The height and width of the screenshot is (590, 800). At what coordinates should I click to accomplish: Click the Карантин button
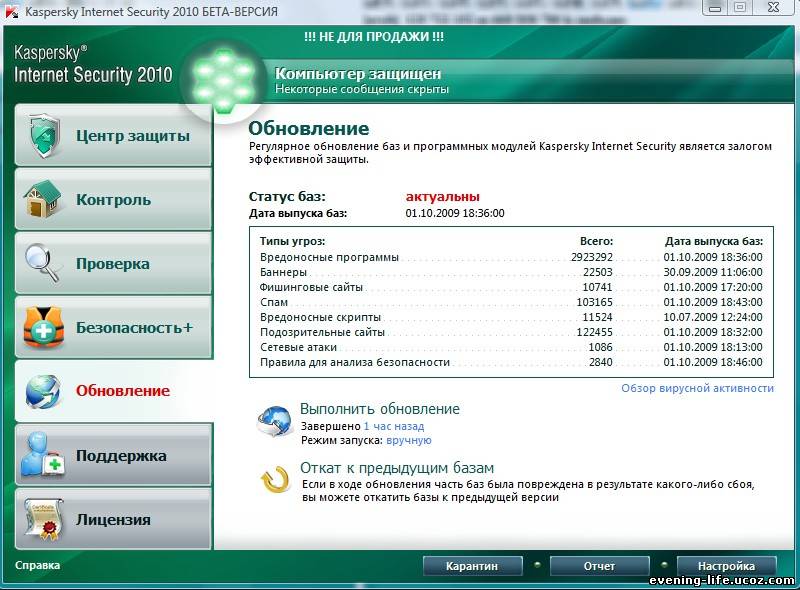(x=472, y=566)
